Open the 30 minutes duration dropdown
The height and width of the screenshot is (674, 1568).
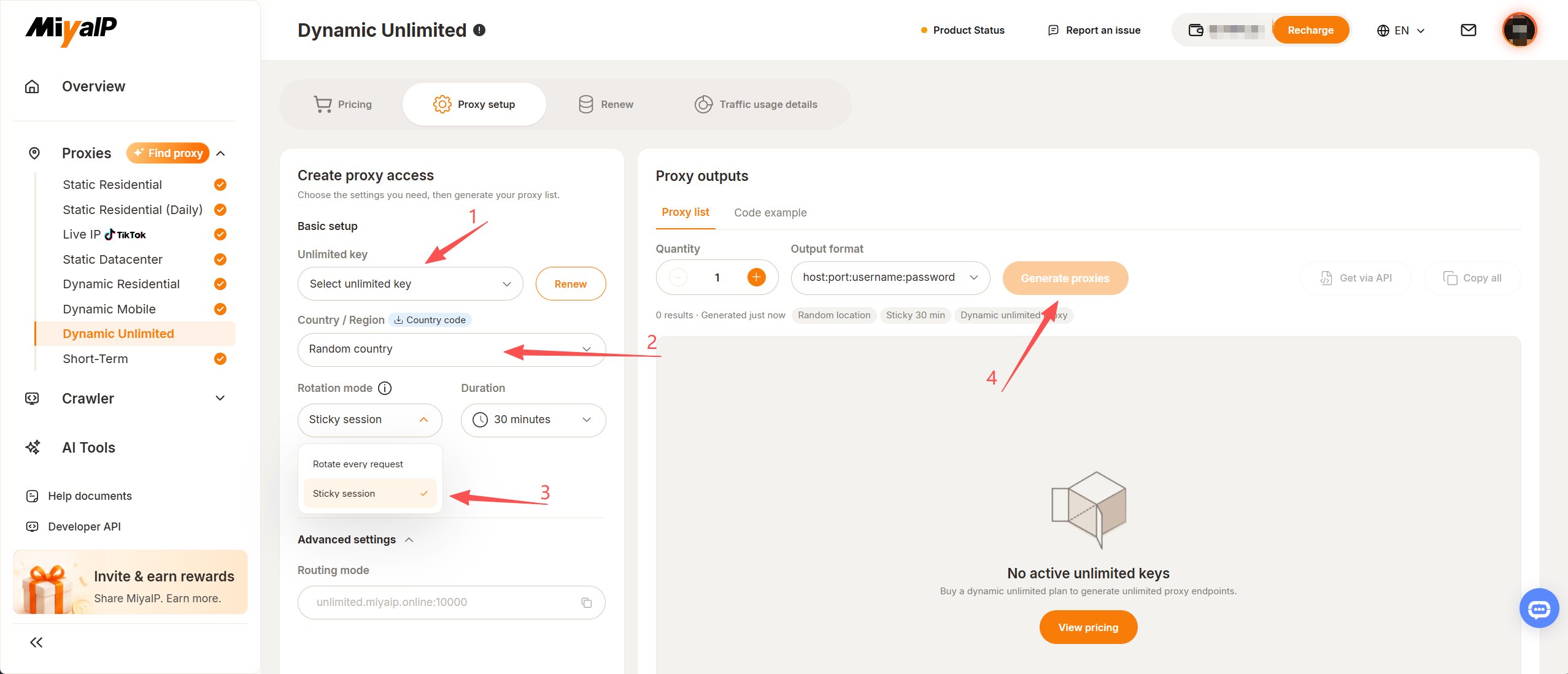[533, 420]
